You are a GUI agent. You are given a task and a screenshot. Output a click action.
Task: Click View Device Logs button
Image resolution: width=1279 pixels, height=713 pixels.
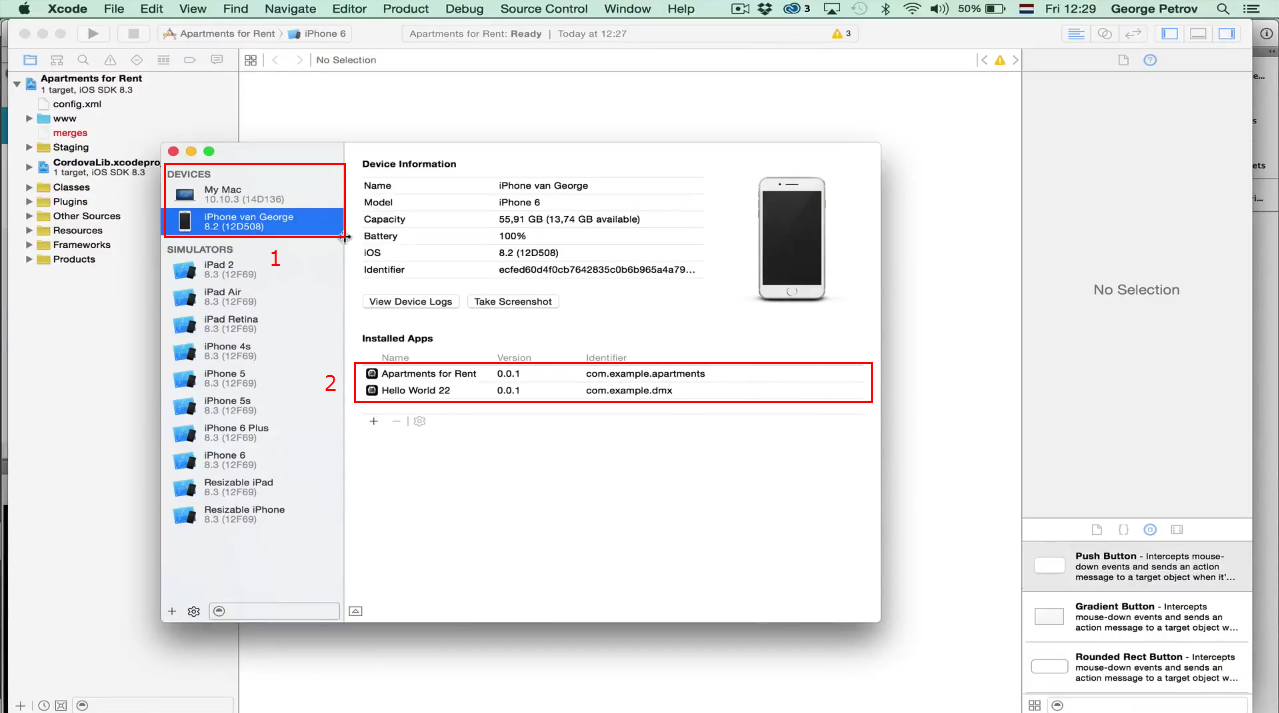pyautogui.click(x=410, y=301)
